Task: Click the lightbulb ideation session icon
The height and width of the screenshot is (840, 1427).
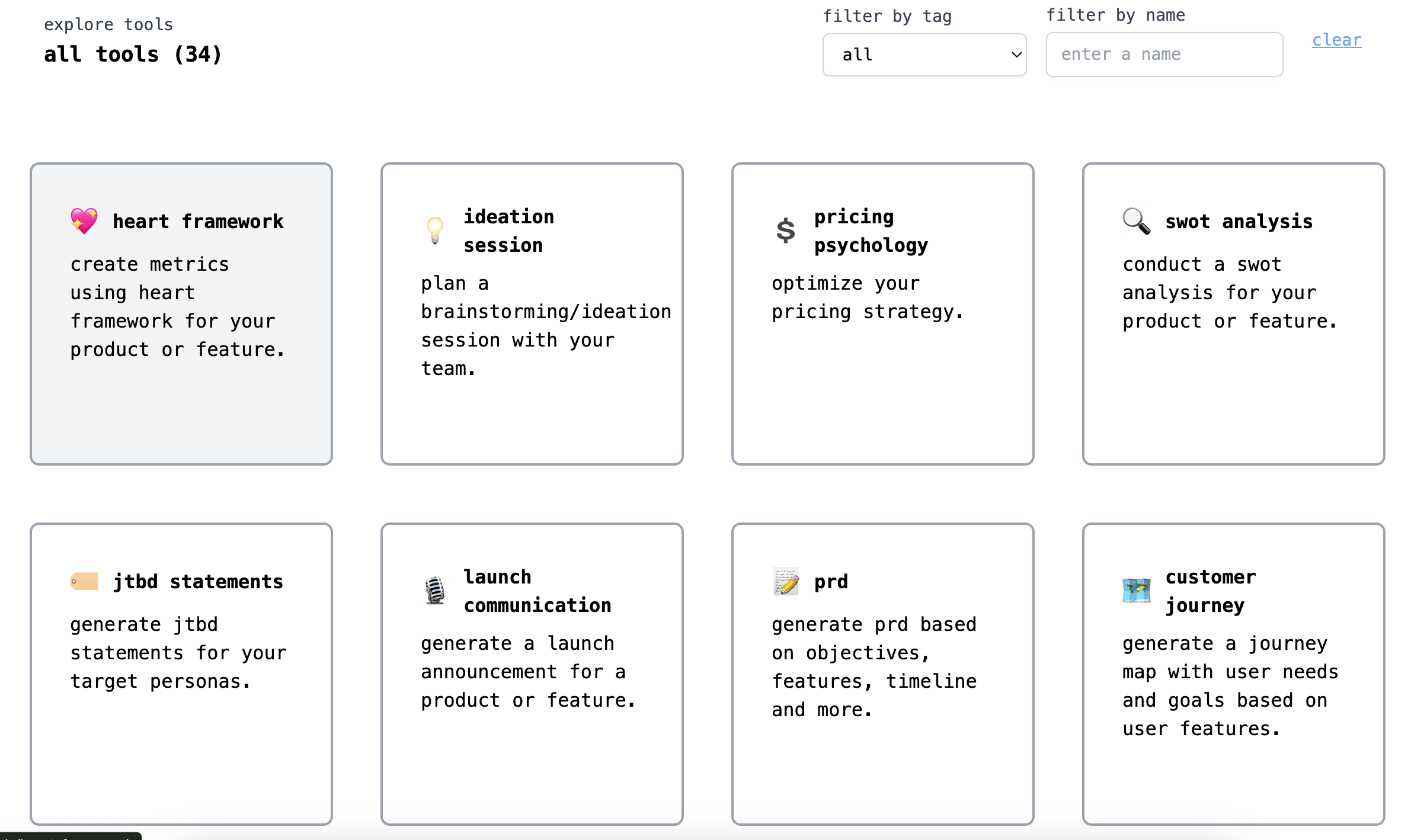Action: [436, 230]
